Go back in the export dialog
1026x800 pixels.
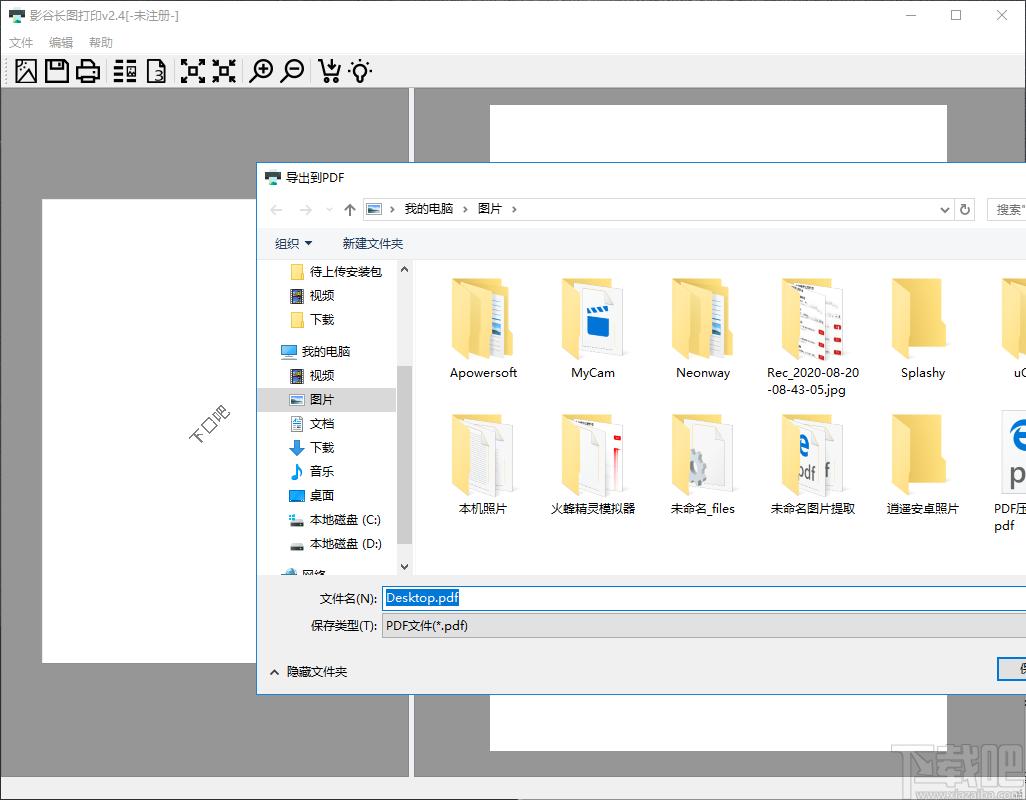coord(277,210)
